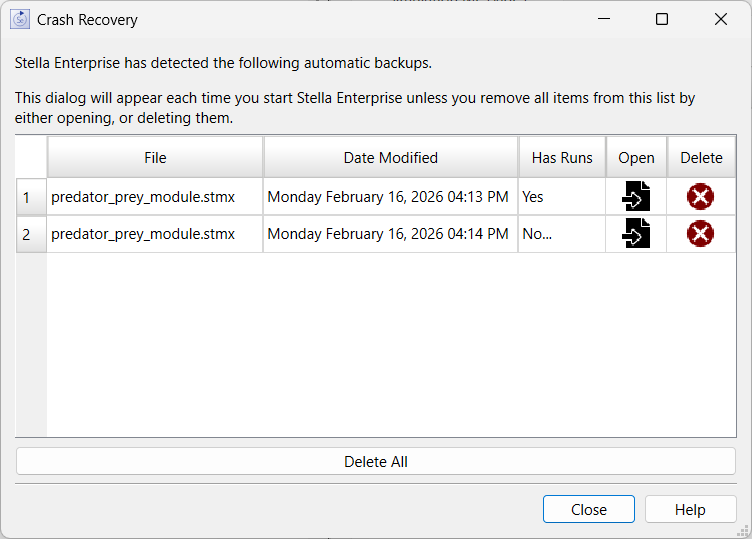This screenshot has width=752, height=539.
Task: Click the Has Runs column header
Action: 562,158
